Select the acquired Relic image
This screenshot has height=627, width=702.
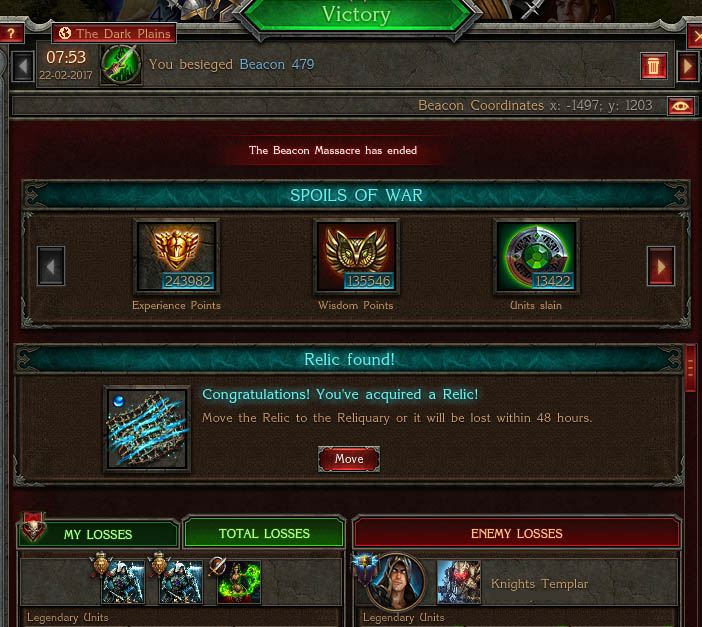tap(147, 429)
